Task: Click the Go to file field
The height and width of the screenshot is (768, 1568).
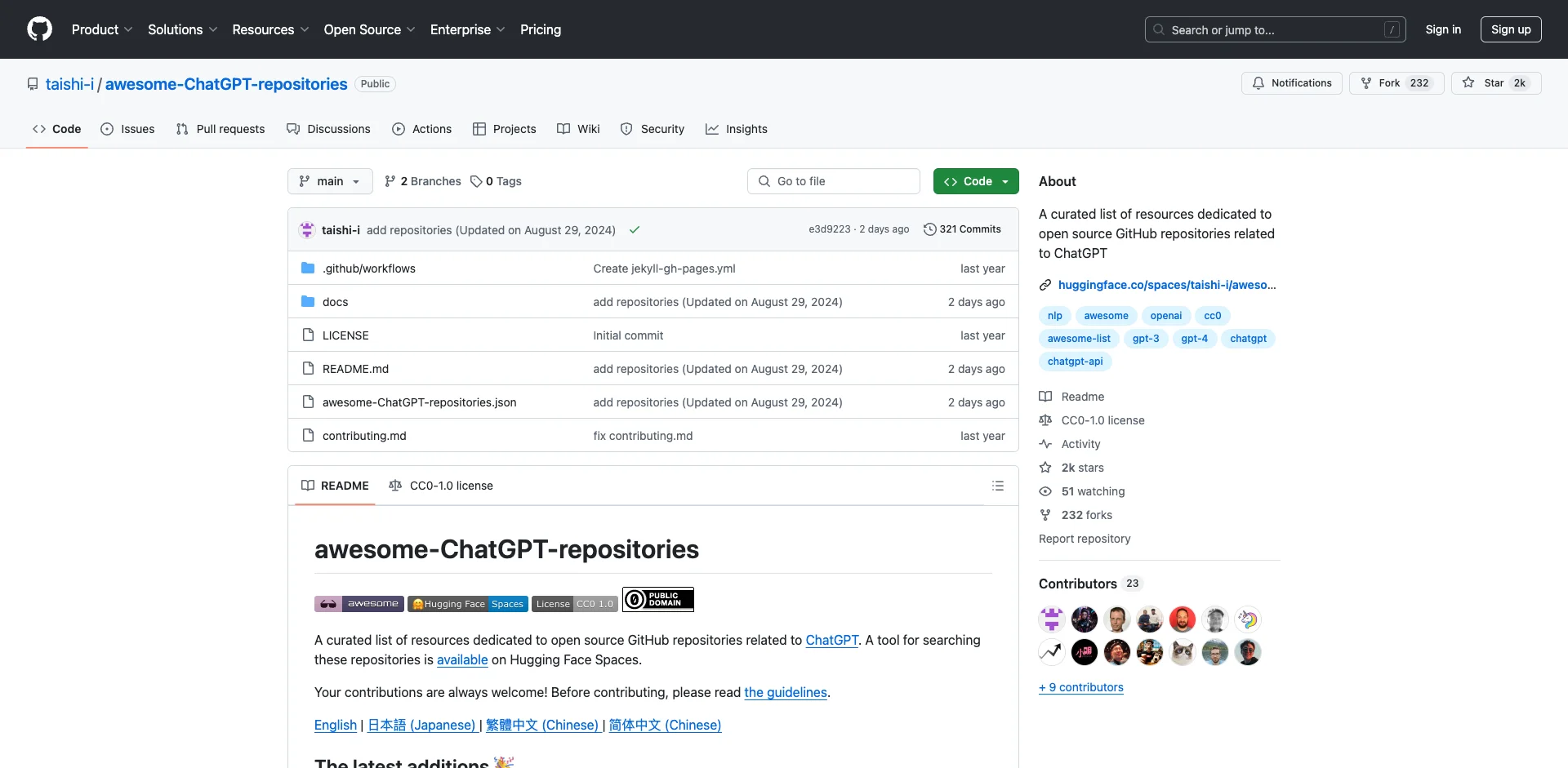Action: pos(834,181)
